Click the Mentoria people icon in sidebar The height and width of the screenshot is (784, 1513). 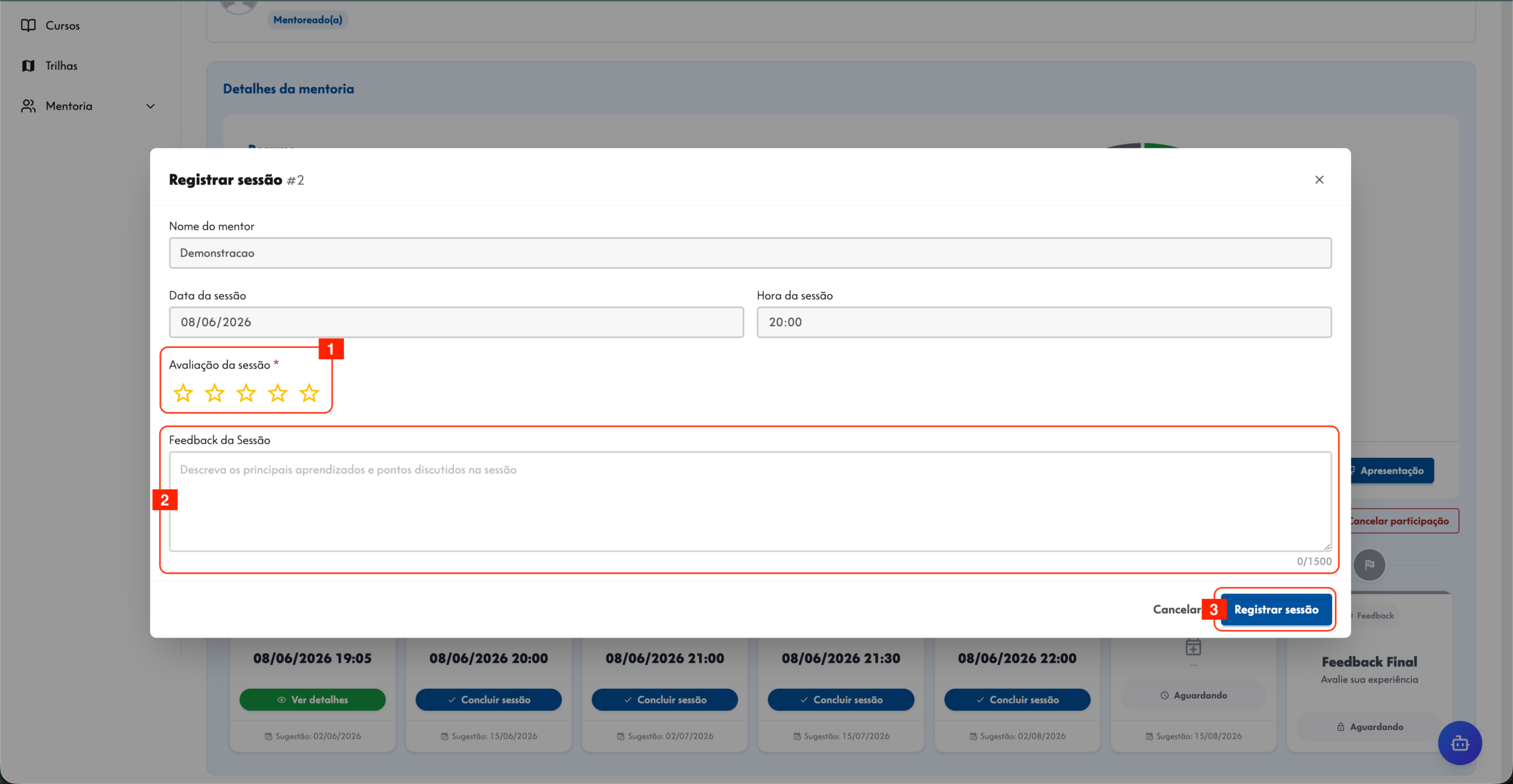(x=28, y=106)
